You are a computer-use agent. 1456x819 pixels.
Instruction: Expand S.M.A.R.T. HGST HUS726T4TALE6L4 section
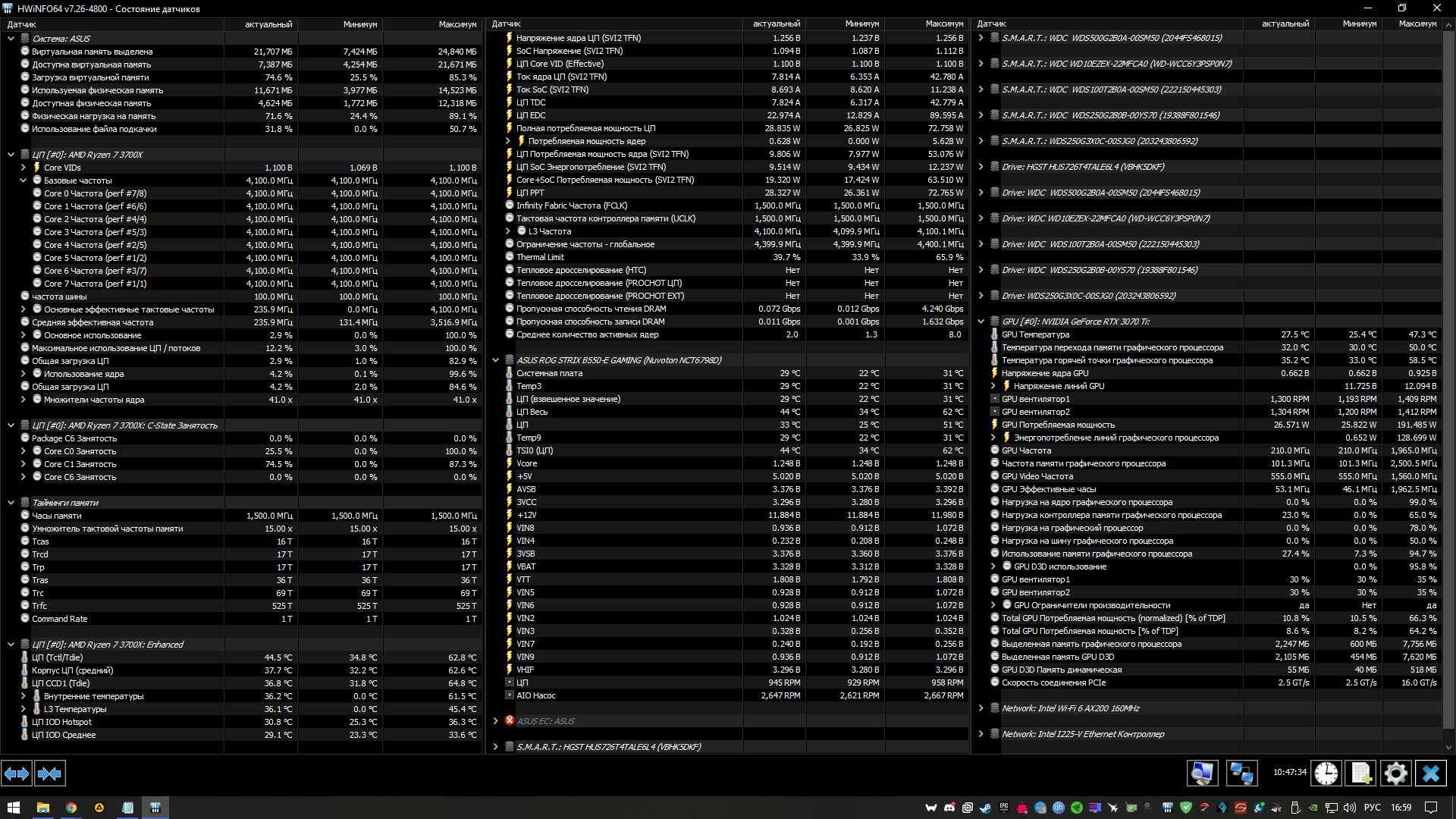tap(495, 747)
